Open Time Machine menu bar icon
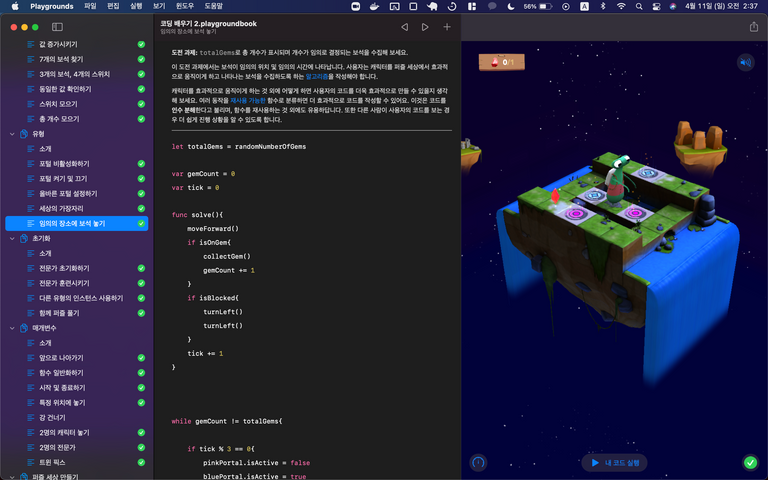 coord(452,6)
